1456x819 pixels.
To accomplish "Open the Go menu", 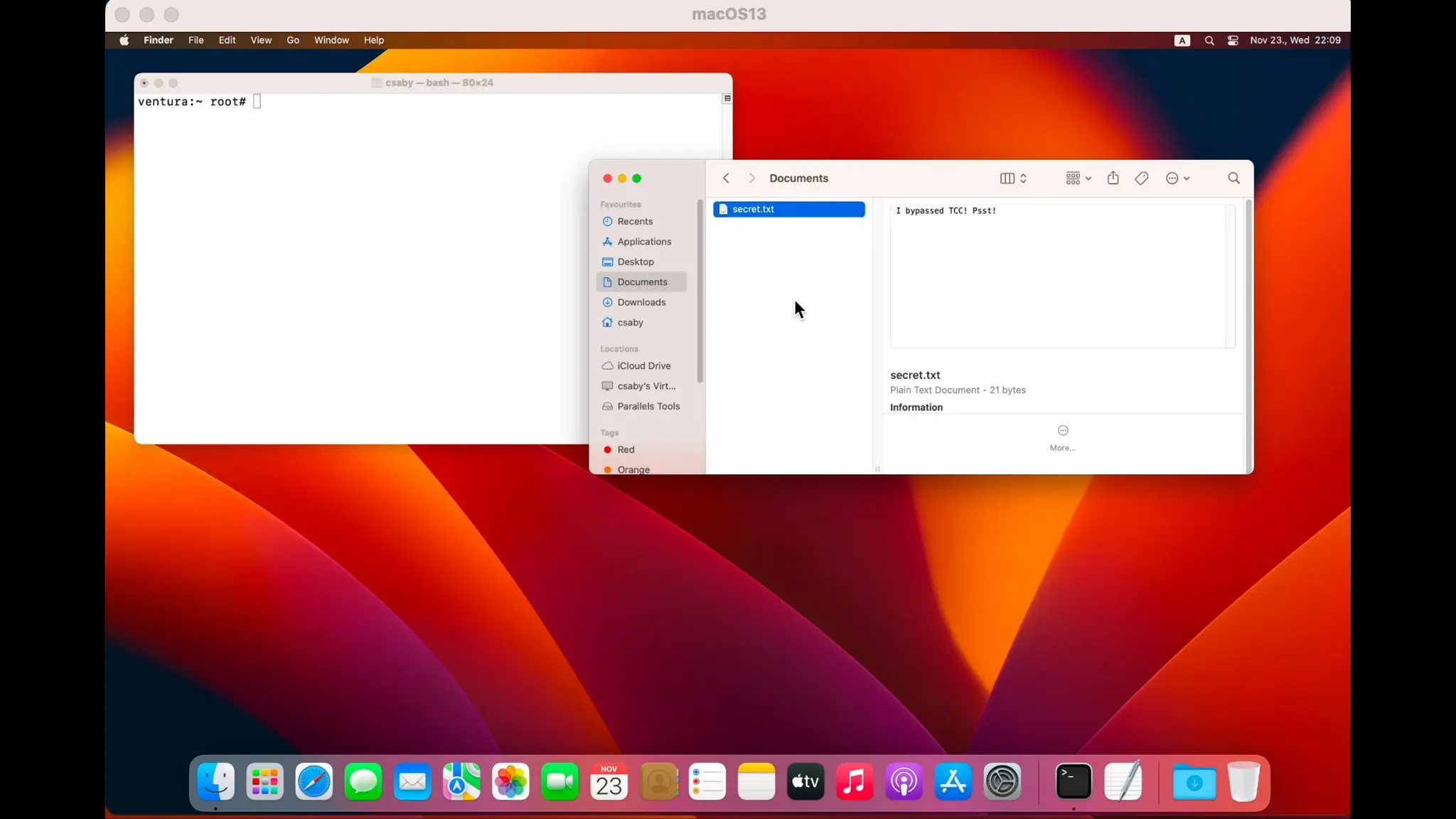I will [x=292, y=41].
